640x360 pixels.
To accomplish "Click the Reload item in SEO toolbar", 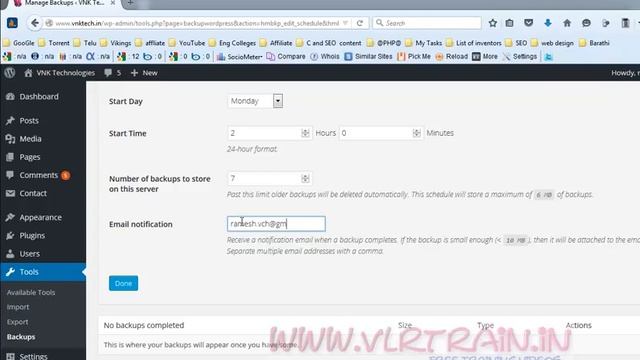I will pyautogui.click(x=452, y=57).
